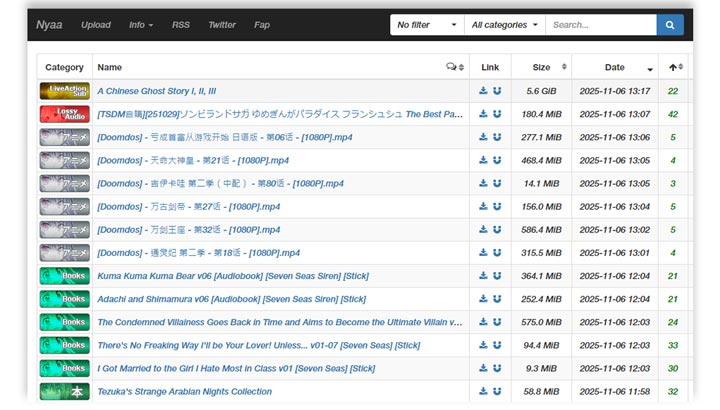Open A Chinese Ghost Story I, II, III
Screen dimensions: 720x410
pos(157,91)
